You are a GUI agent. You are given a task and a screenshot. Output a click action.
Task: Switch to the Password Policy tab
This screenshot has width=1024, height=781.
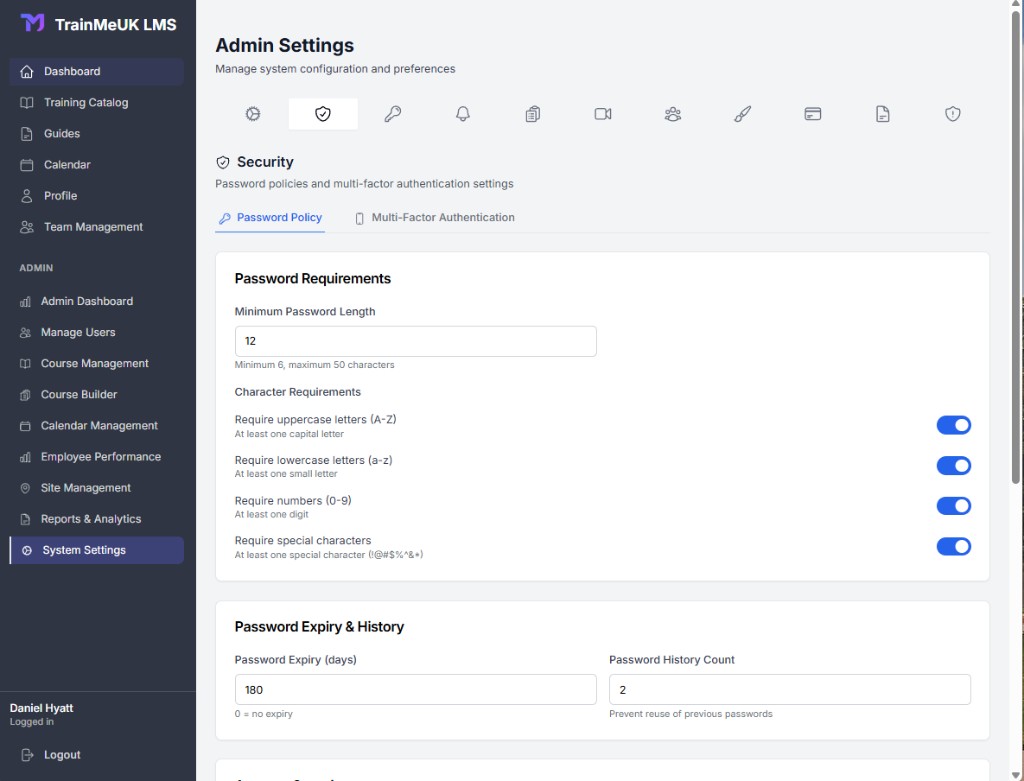(x=270, y=218)
